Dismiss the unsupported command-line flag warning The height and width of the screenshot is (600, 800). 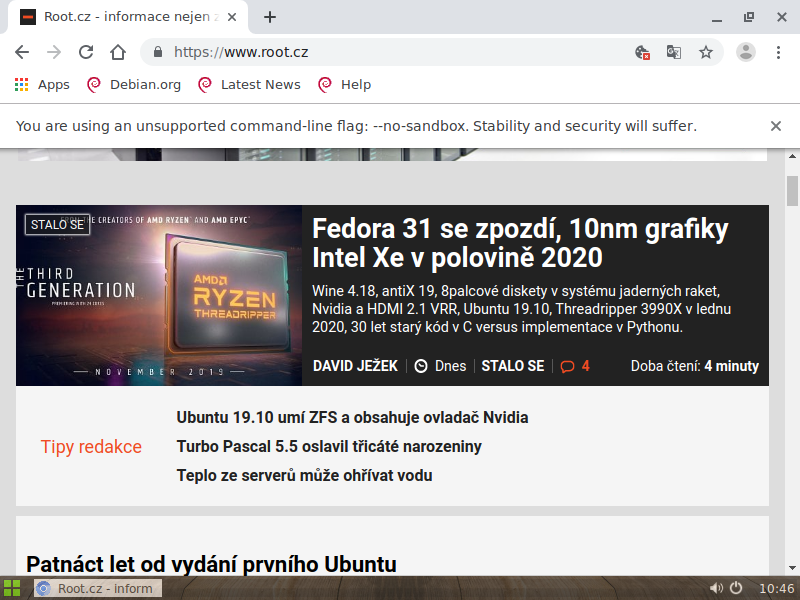(776, 126)
